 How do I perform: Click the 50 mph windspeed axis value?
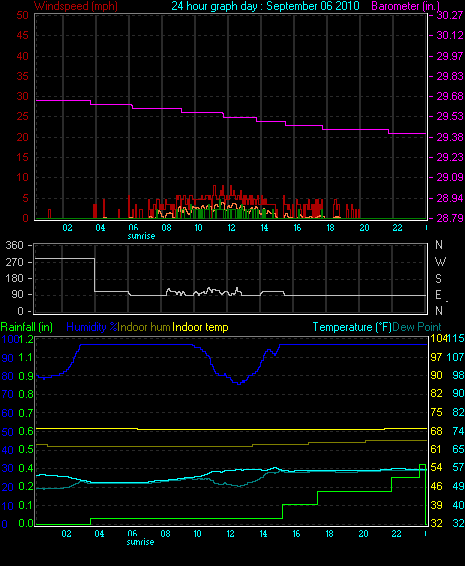(x=22, y=15)
